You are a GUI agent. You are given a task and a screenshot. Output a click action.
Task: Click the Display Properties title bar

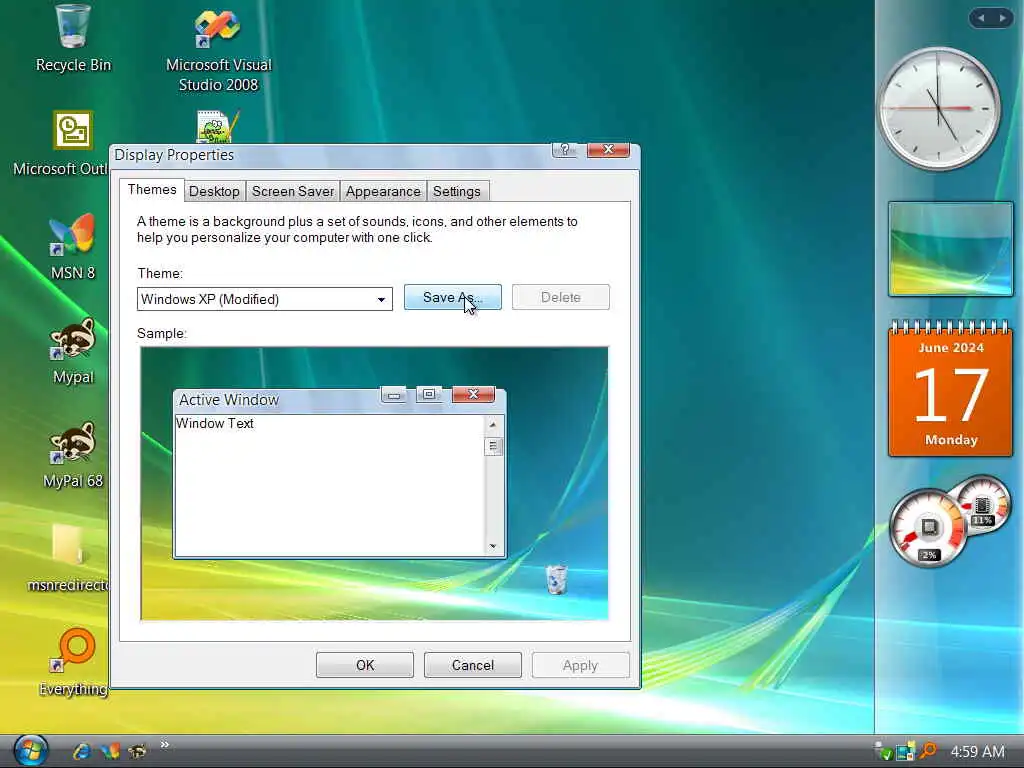[330, 155]
